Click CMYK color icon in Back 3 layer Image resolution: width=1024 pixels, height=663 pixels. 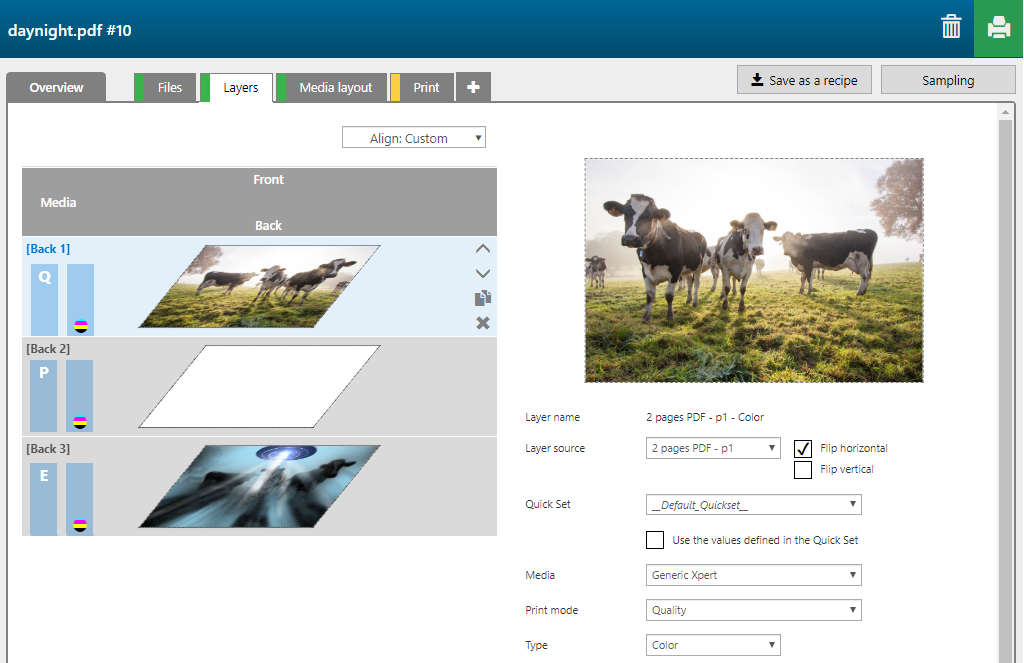[x=80, y=524]
